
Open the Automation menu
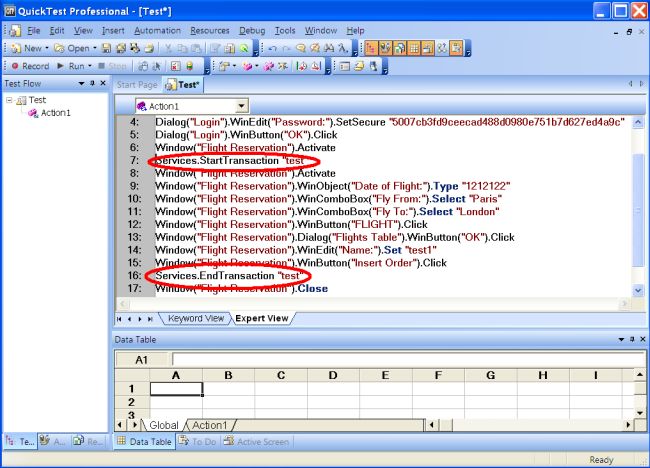point(157,31)
